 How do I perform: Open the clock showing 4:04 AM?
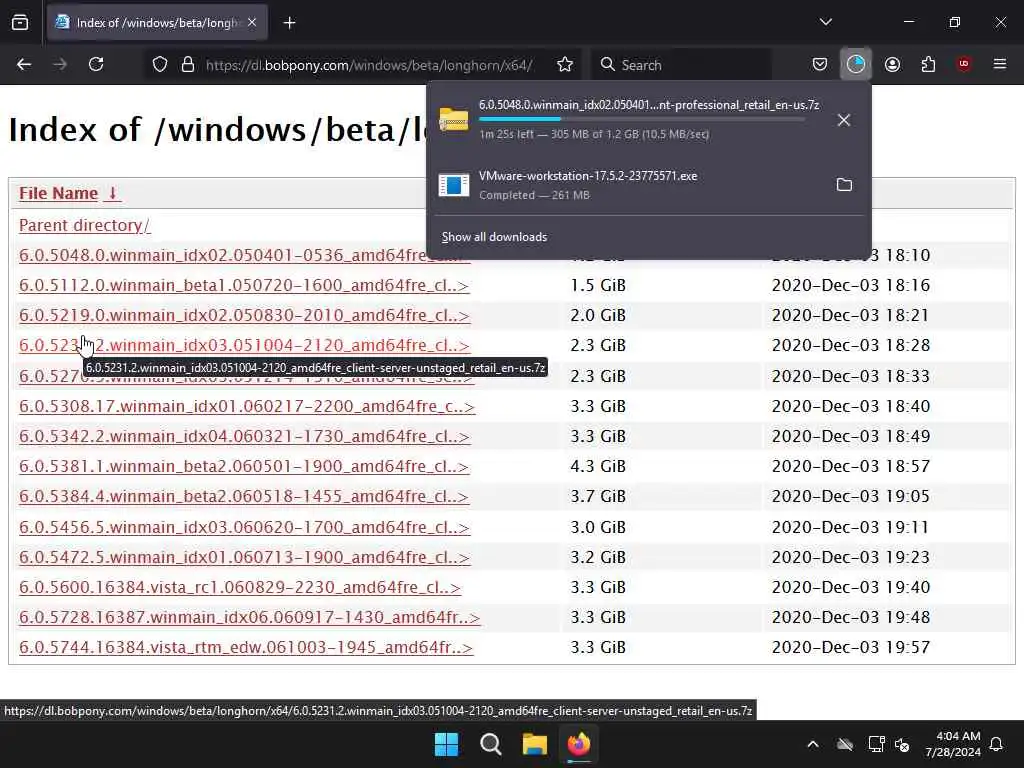(953, 744)
